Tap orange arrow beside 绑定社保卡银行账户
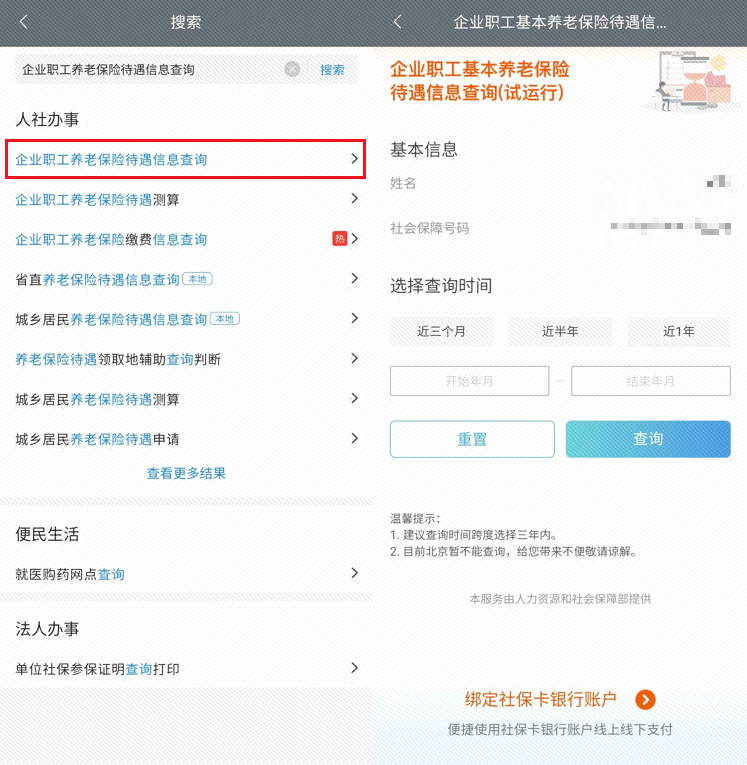 645,700
